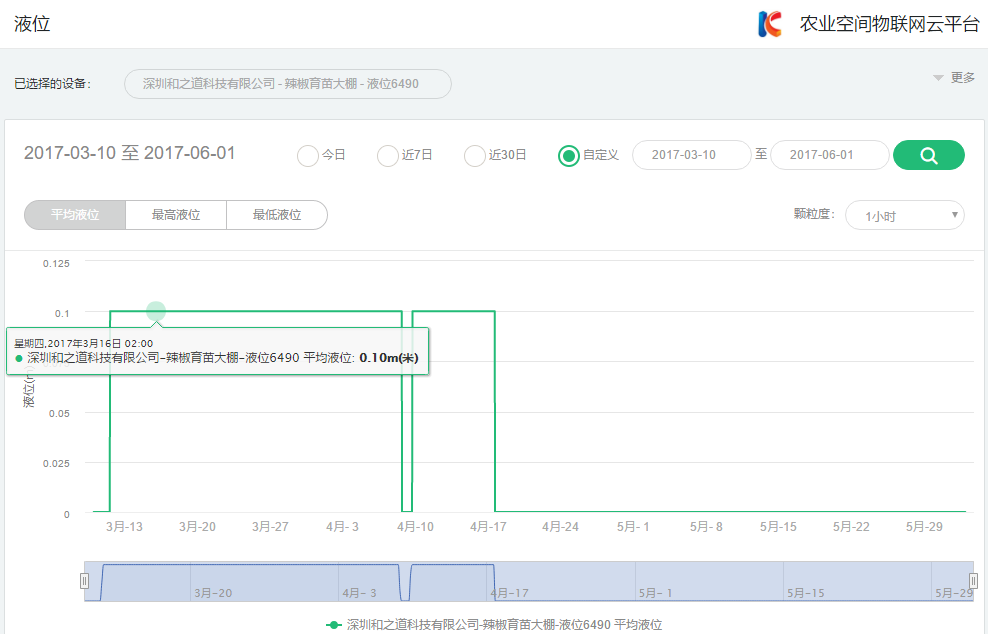Click the selected device tag 液位6490
This screenshot has height=634, width=988.
pos(288,84)
